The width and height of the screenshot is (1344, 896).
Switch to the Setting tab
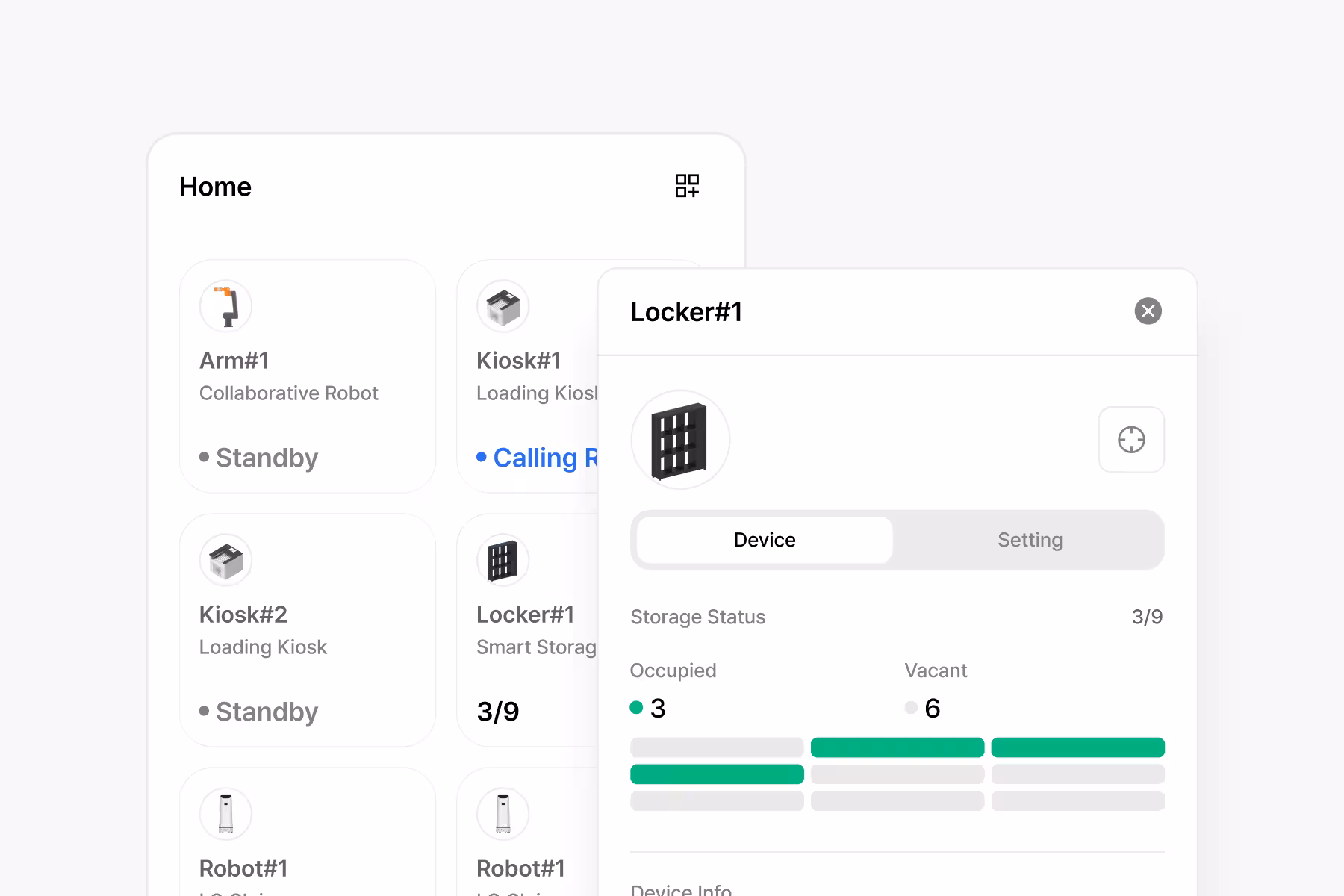coord(1030,540)
